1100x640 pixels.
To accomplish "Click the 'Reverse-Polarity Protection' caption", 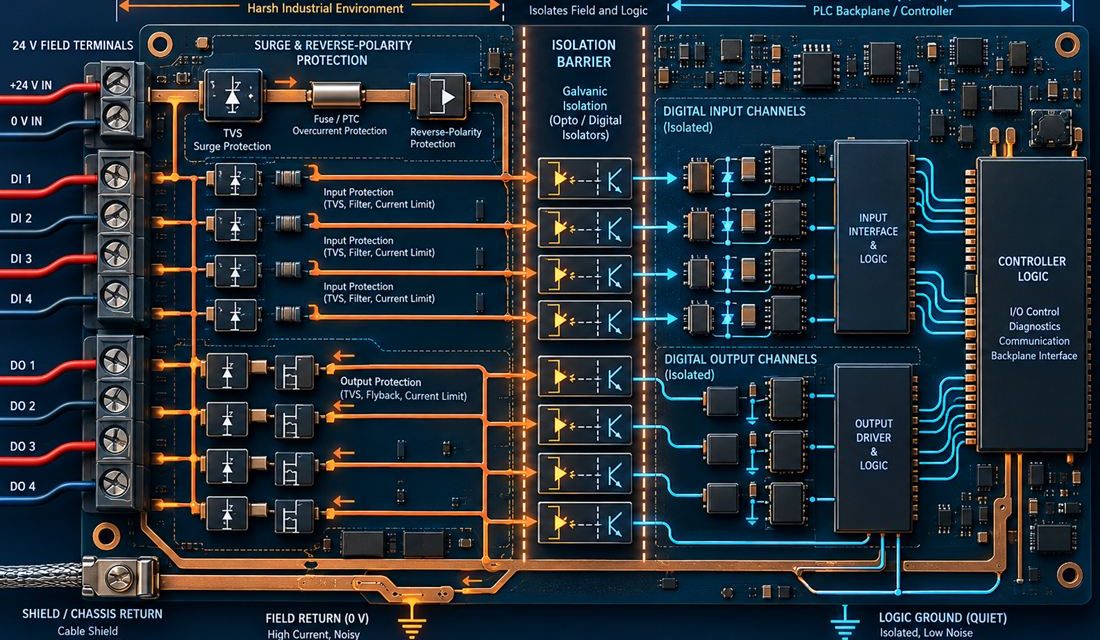I will pos(445,138).
